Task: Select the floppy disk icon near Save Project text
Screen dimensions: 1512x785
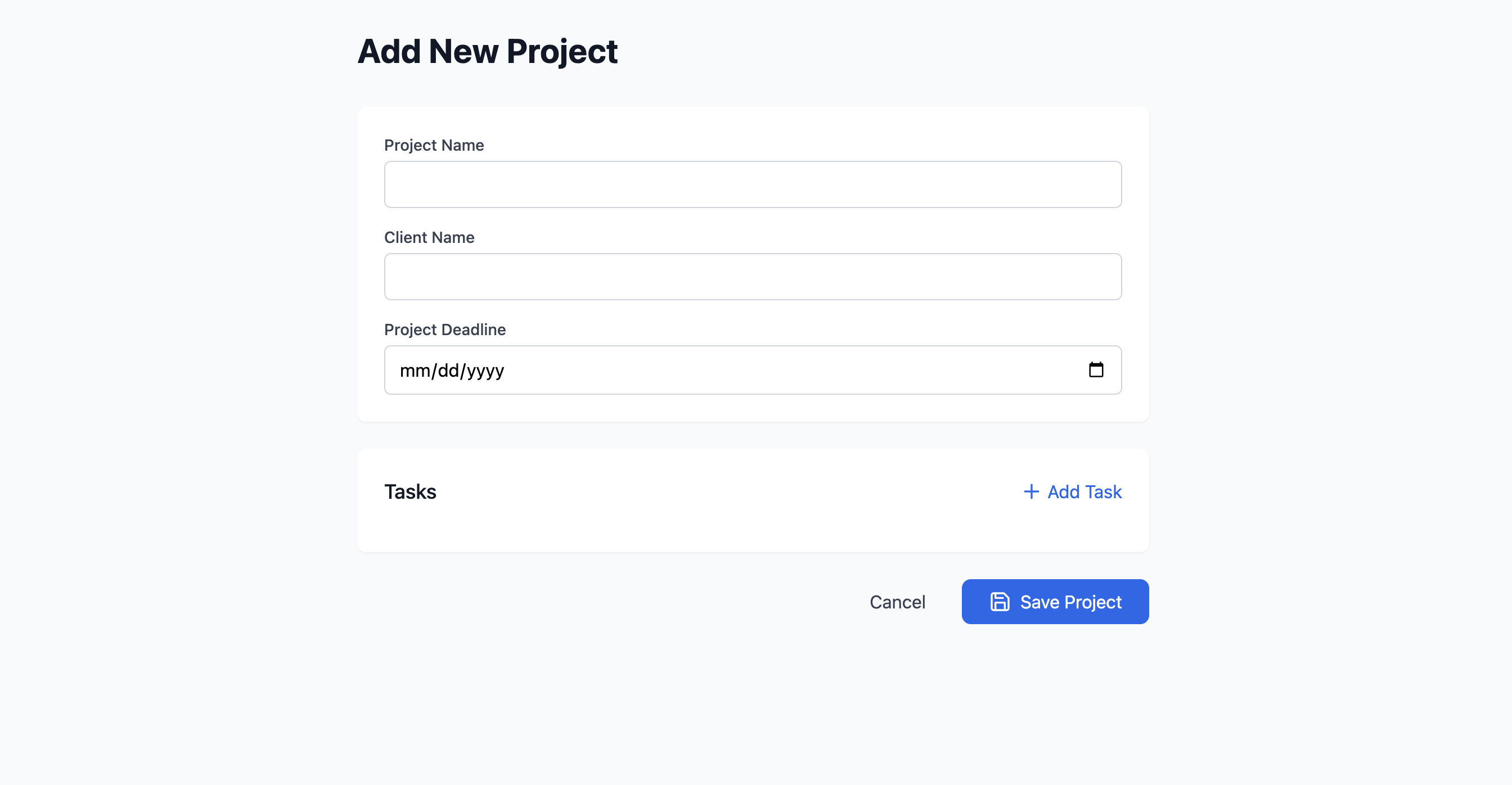Action: coord(1000,601)
